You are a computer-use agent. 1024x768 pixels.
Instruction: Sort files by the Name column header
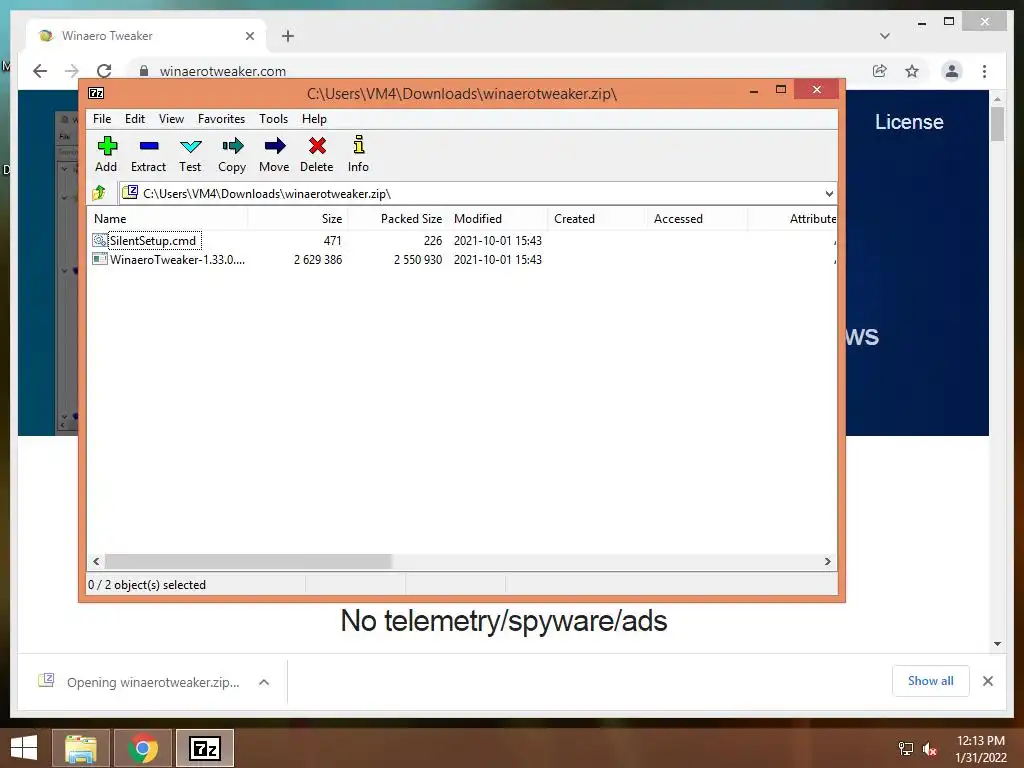coord(167,219)
